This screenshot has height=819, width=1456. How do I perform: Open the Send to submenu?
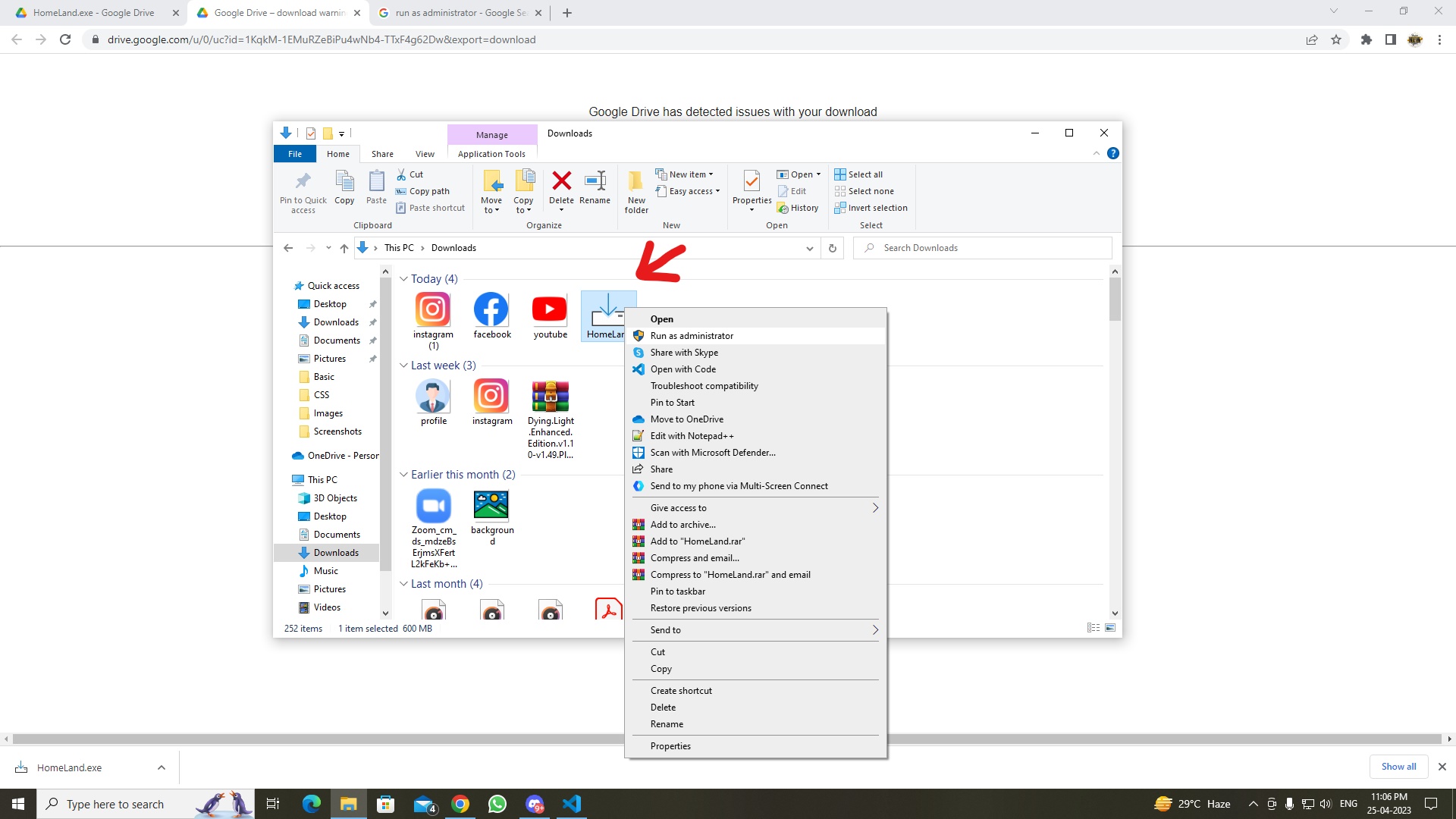click(755, 630)
